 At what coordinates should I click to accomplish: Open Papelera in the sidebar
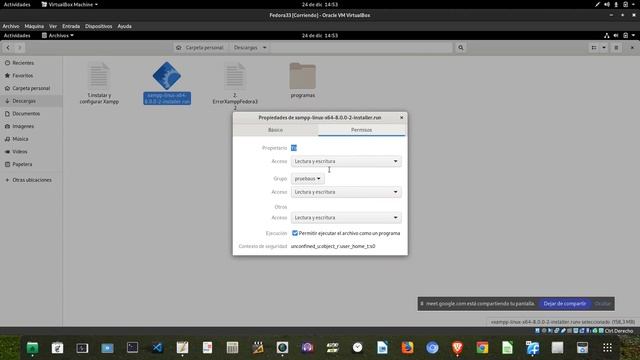[x=22, y=164]
